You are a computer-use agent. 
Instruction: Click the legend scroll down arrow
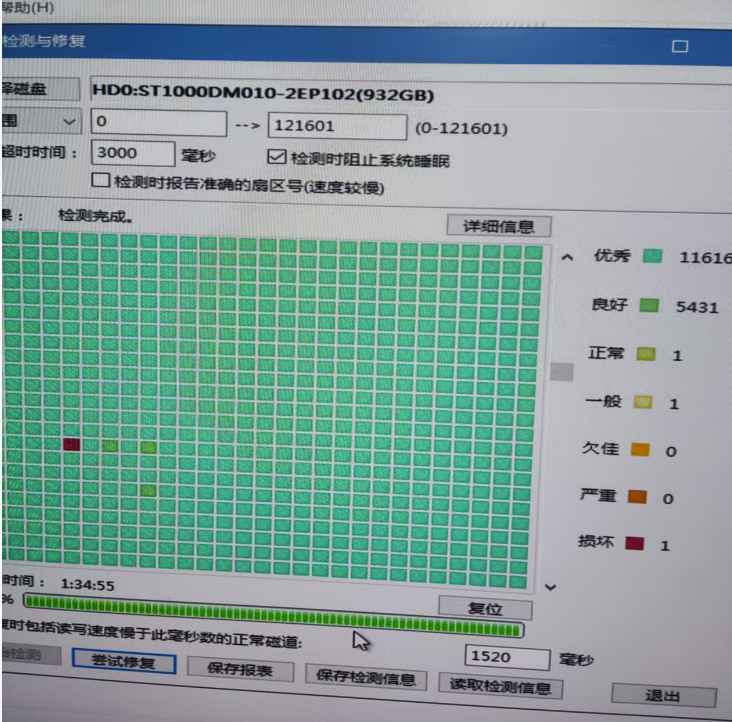pyautogui.click(x=550, y=587)
